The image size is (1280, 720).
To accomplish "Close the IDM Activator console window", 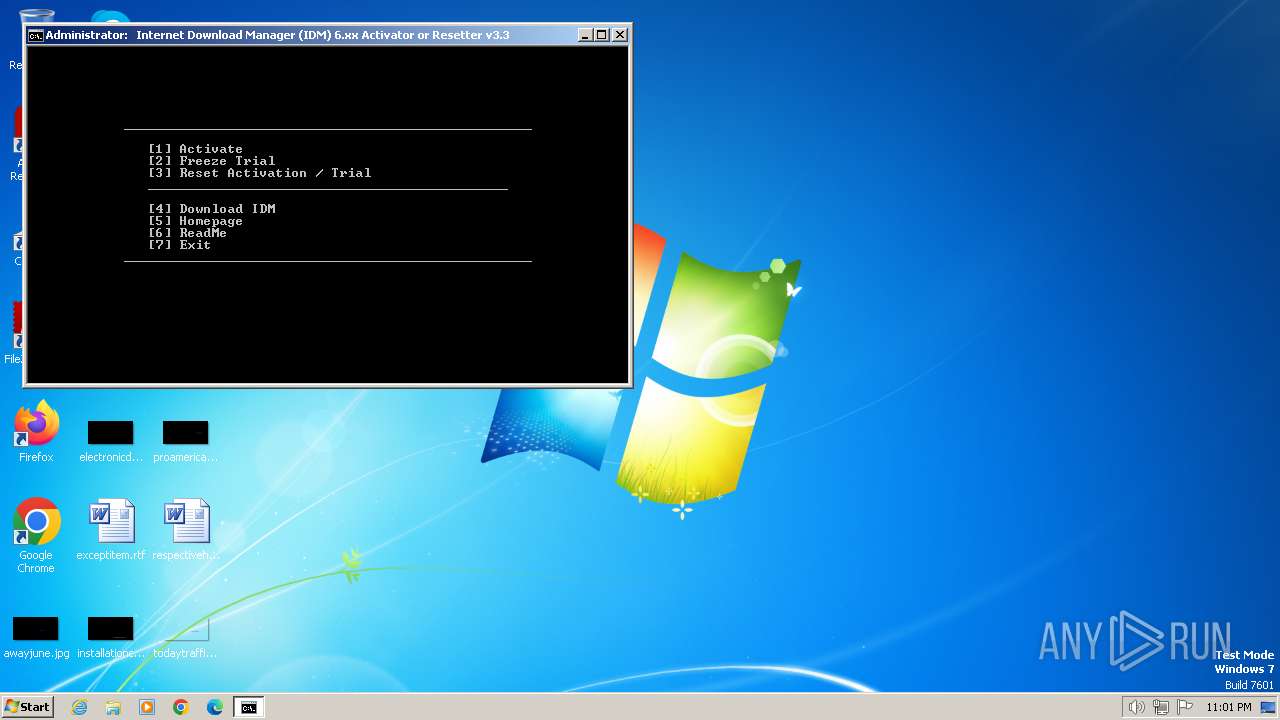I will tap(620, 35).
